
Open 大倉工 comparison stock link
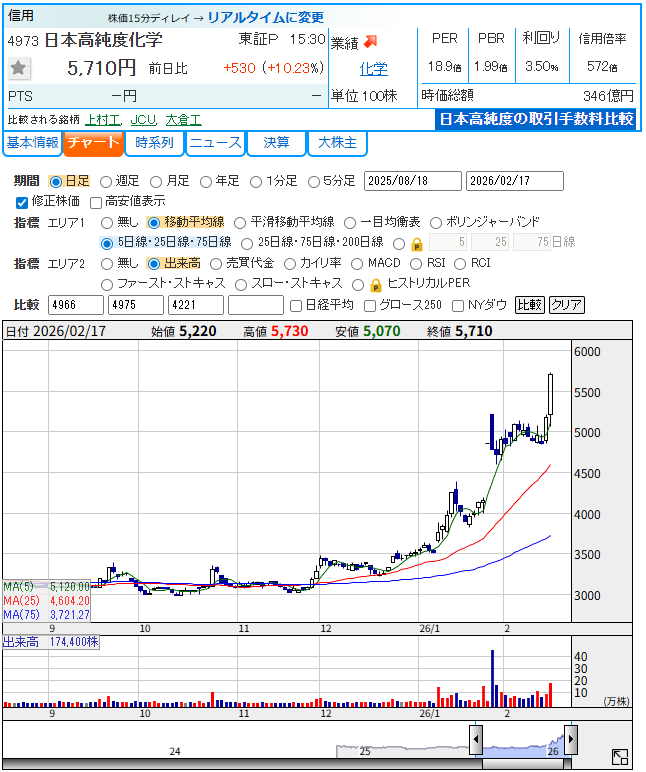(x=183, y=120)
